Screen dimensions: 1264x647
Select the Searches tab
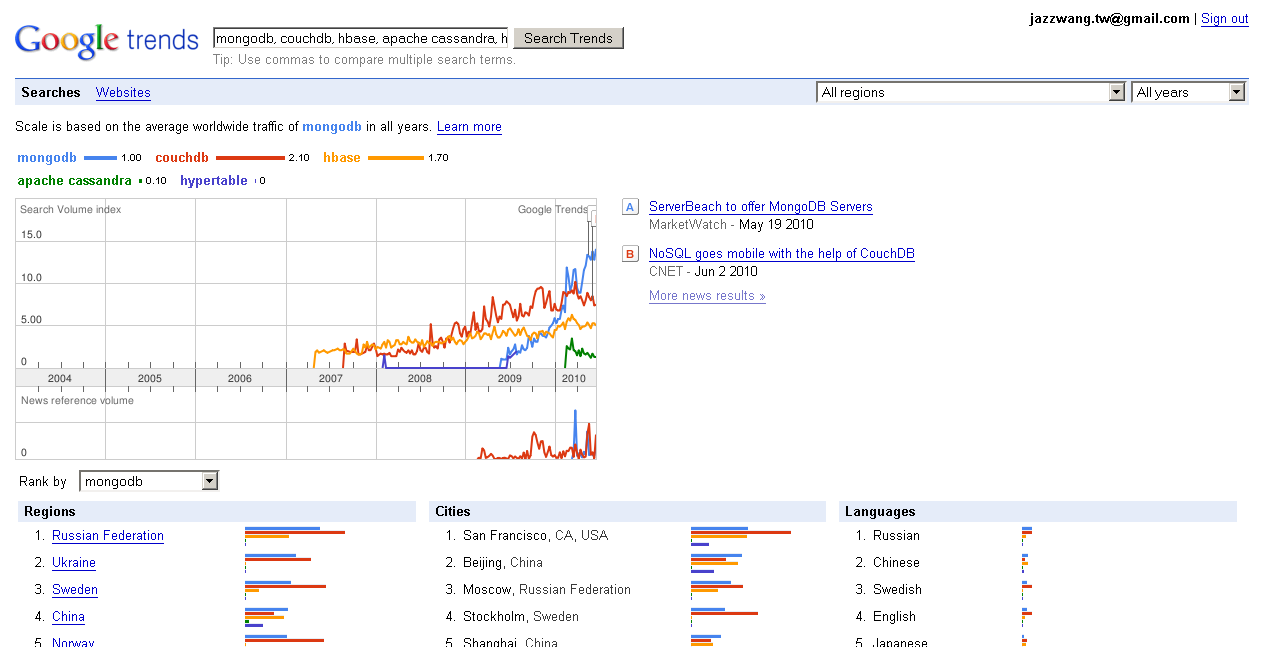click(51, 92)
